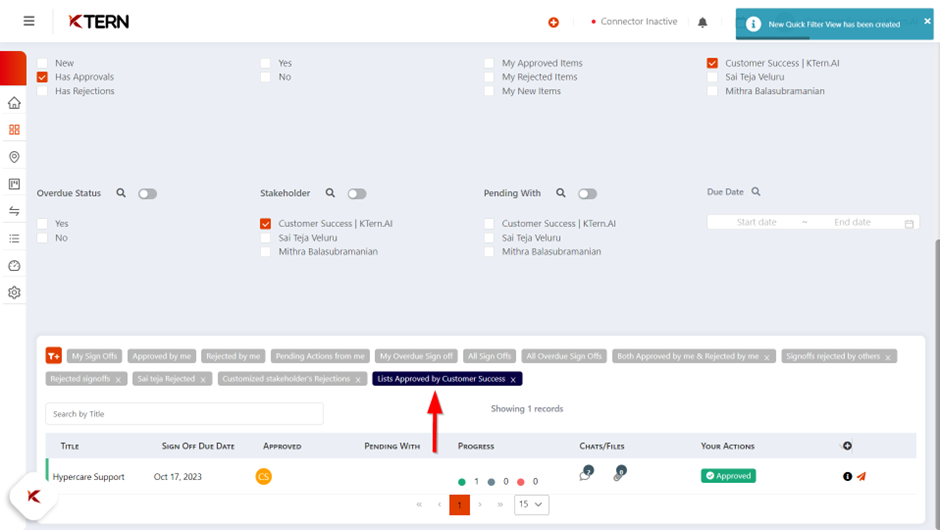
Task: Check My Rejected Items checkbox
Action: 489,77
